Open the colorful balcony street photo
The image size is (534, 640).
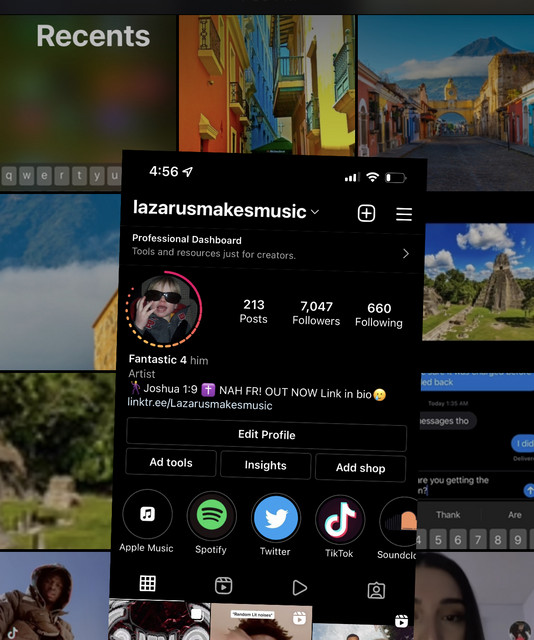(267, 84)
